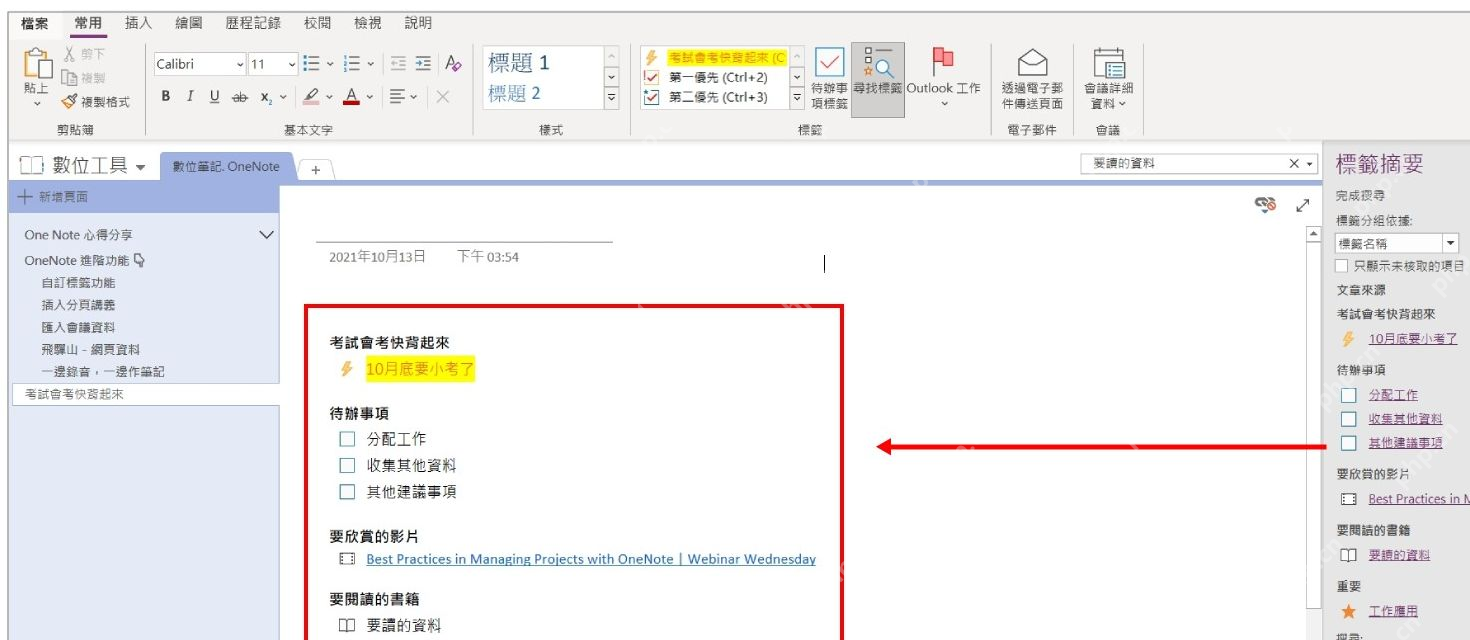Click the paragraph alignment icon
This screenshot has width=1470, height=640.
(x=397, y=97)
